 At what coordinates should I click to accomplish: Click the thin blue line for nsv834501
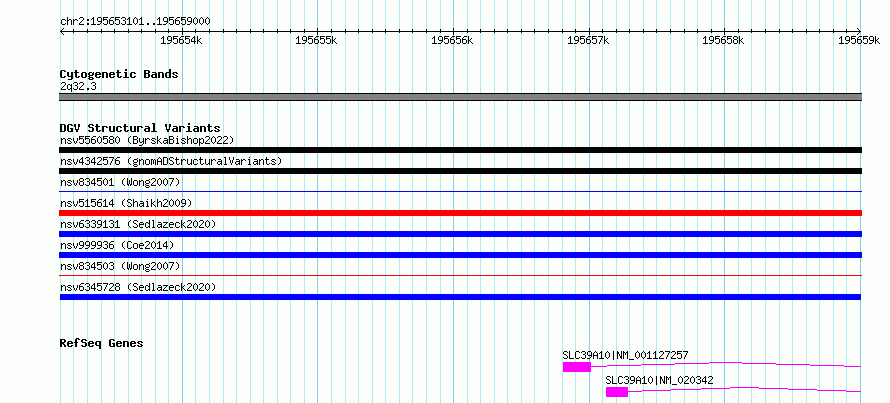pos(460,192)
